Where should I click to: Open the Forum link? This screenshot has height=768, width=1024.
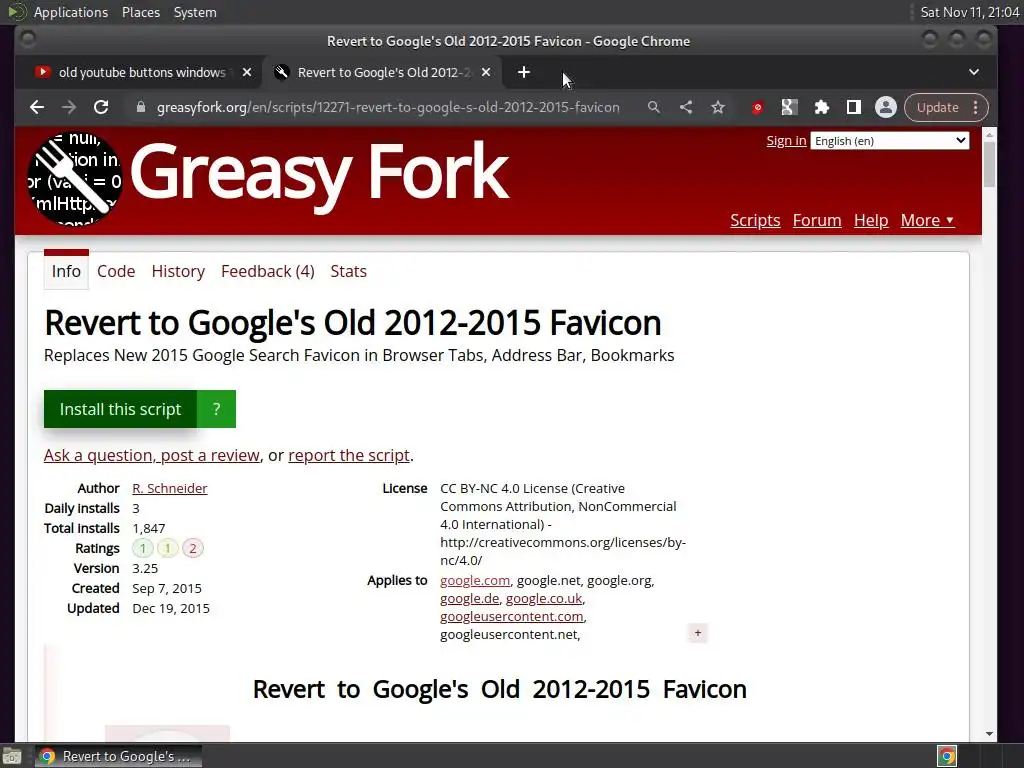click(x=817, y=220)
